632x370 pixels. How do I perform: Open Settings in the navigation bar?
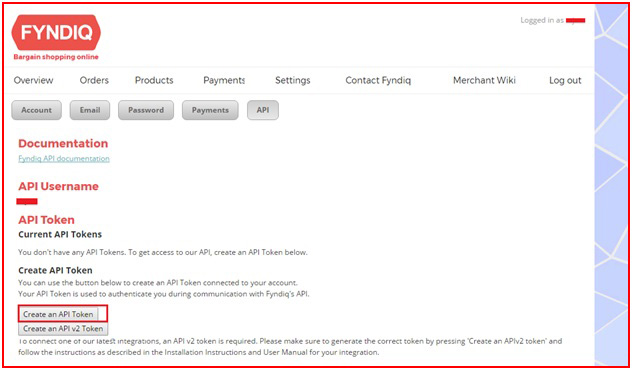click(x=293, y=80)
